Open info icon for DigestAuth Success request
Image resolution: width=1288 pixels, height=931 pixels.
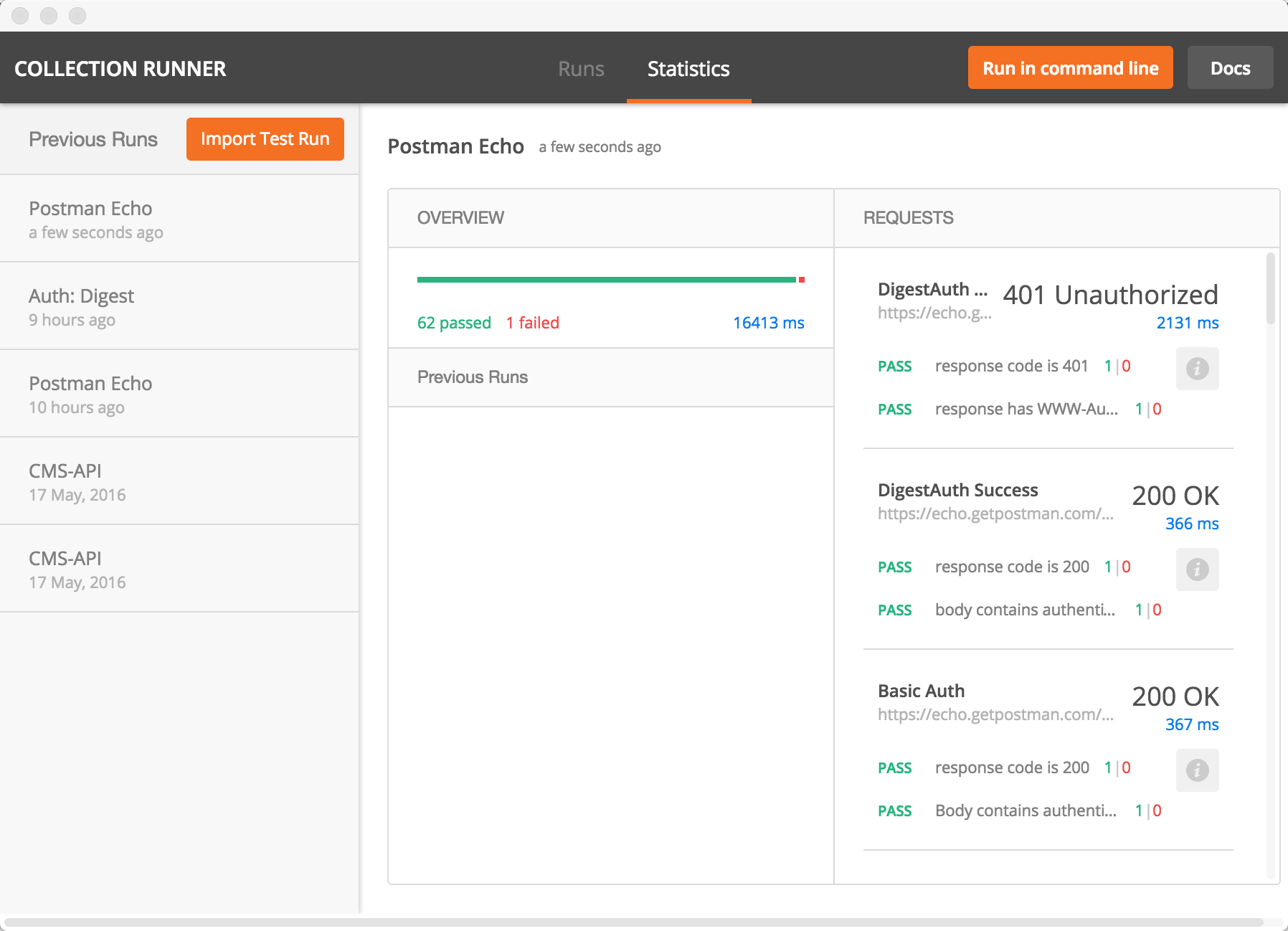pos(1197,570)
